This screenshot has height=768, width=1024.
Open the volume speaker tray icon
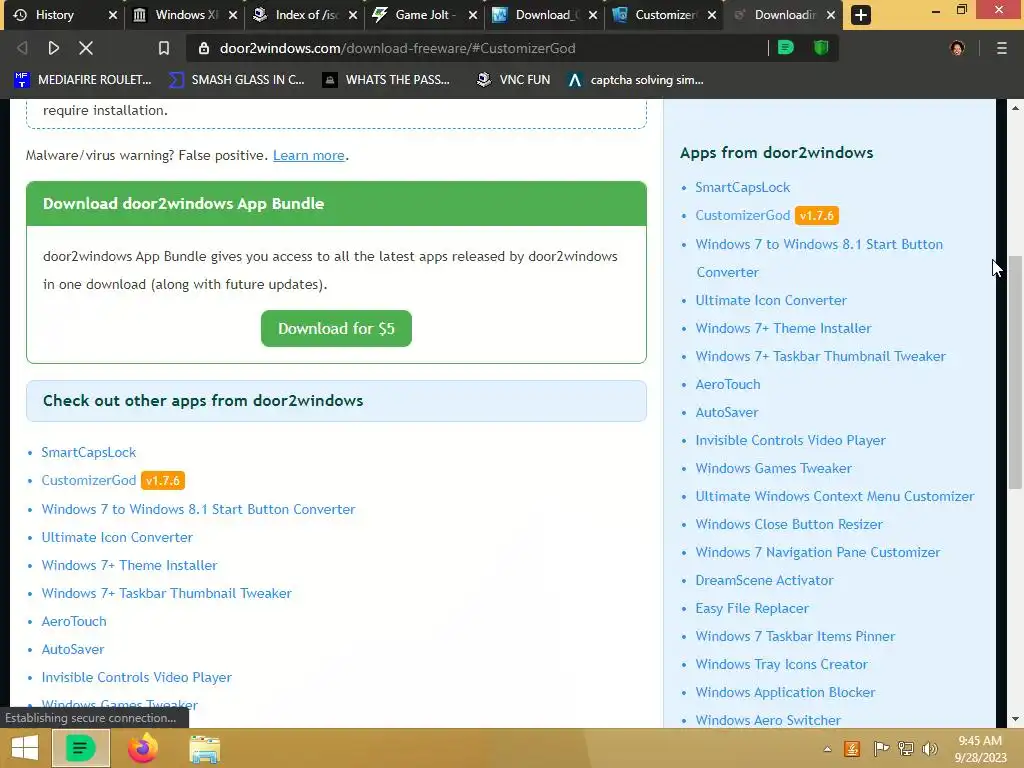[929, 749]
